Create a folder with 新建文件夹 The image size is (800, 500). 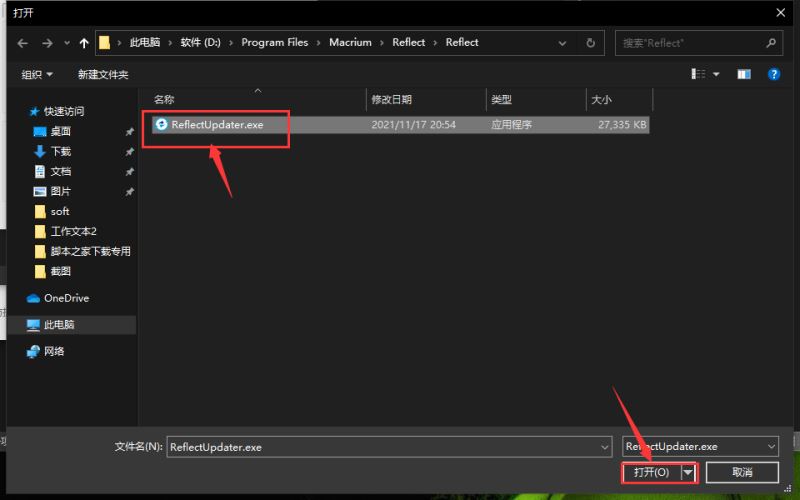click(103, 74)
